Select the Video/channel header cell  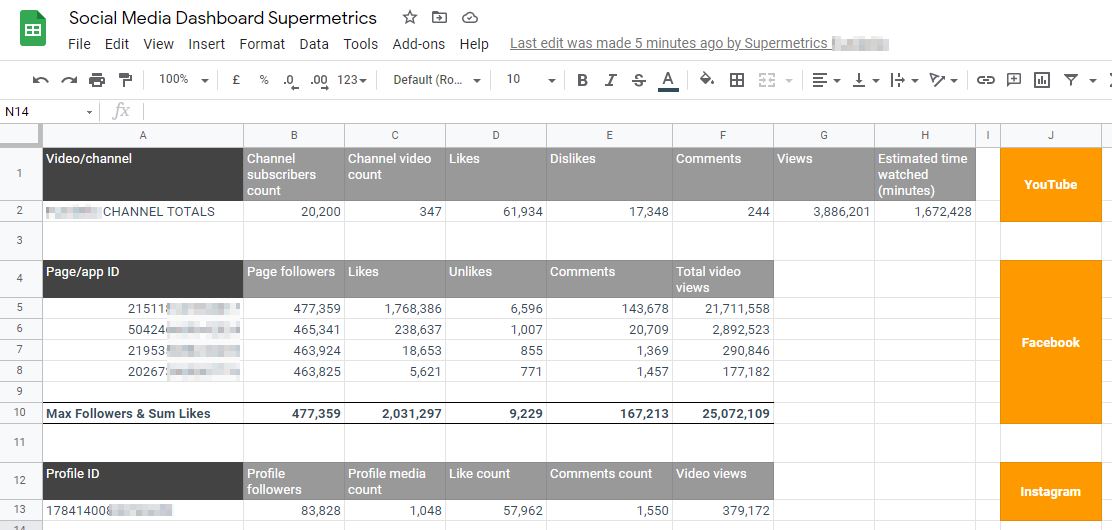[143, 175]
